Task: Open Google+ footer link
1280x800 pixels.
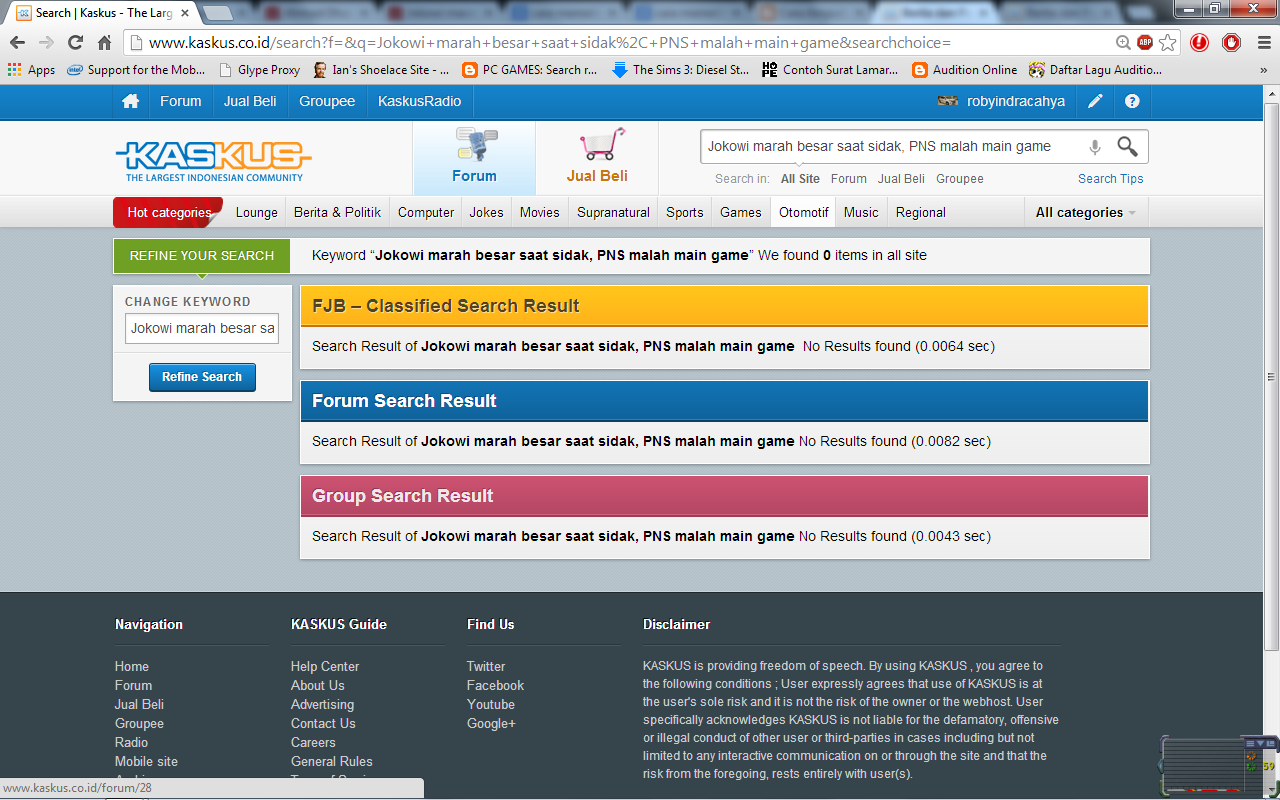Action: pos(491,724)
